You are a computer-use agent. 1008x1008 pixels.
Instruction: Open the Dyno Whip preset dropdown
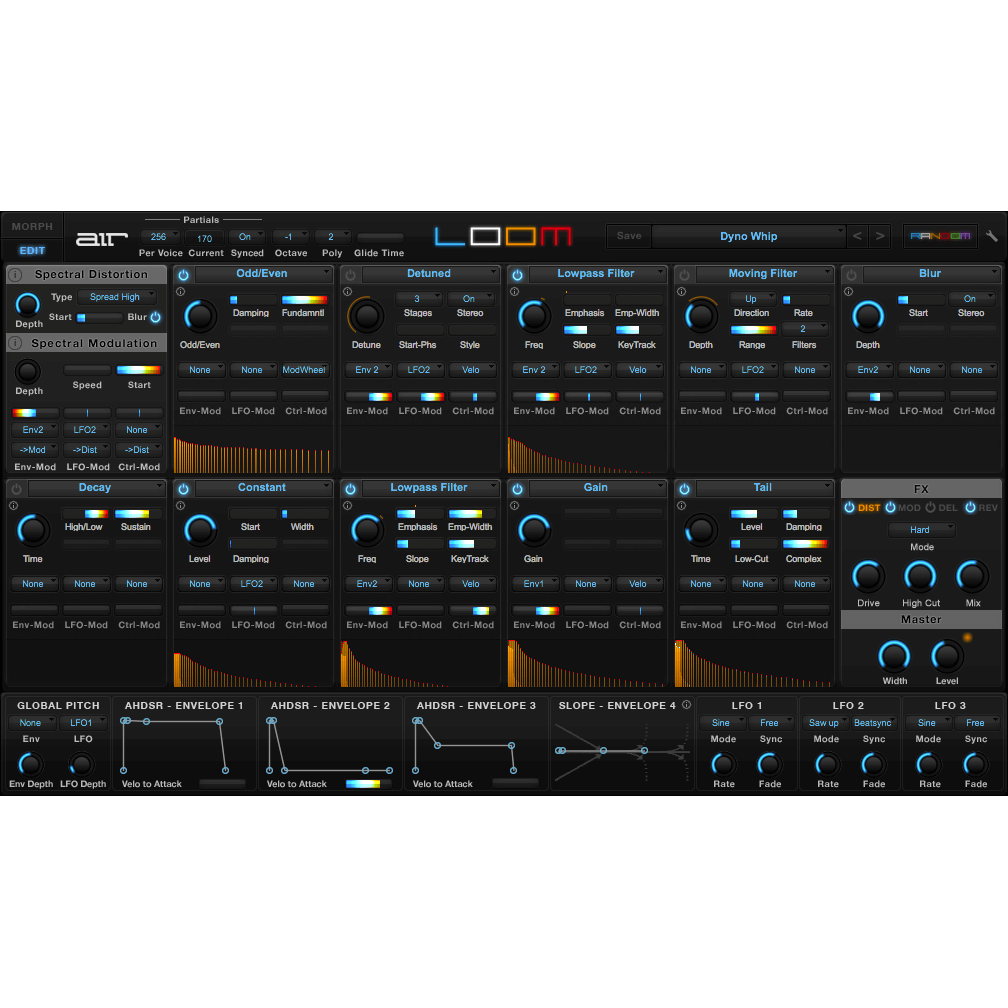(749, 236)
